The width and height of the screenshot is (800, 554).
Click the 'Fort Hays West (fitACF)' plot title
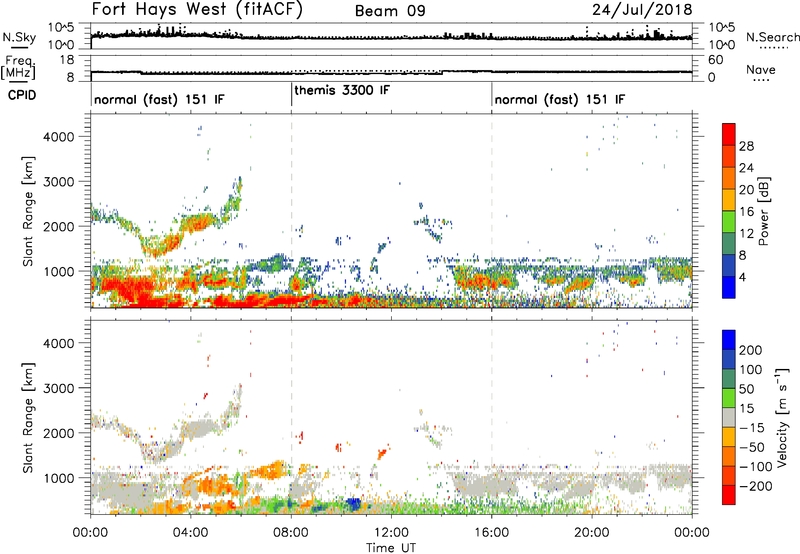(197, 10)
